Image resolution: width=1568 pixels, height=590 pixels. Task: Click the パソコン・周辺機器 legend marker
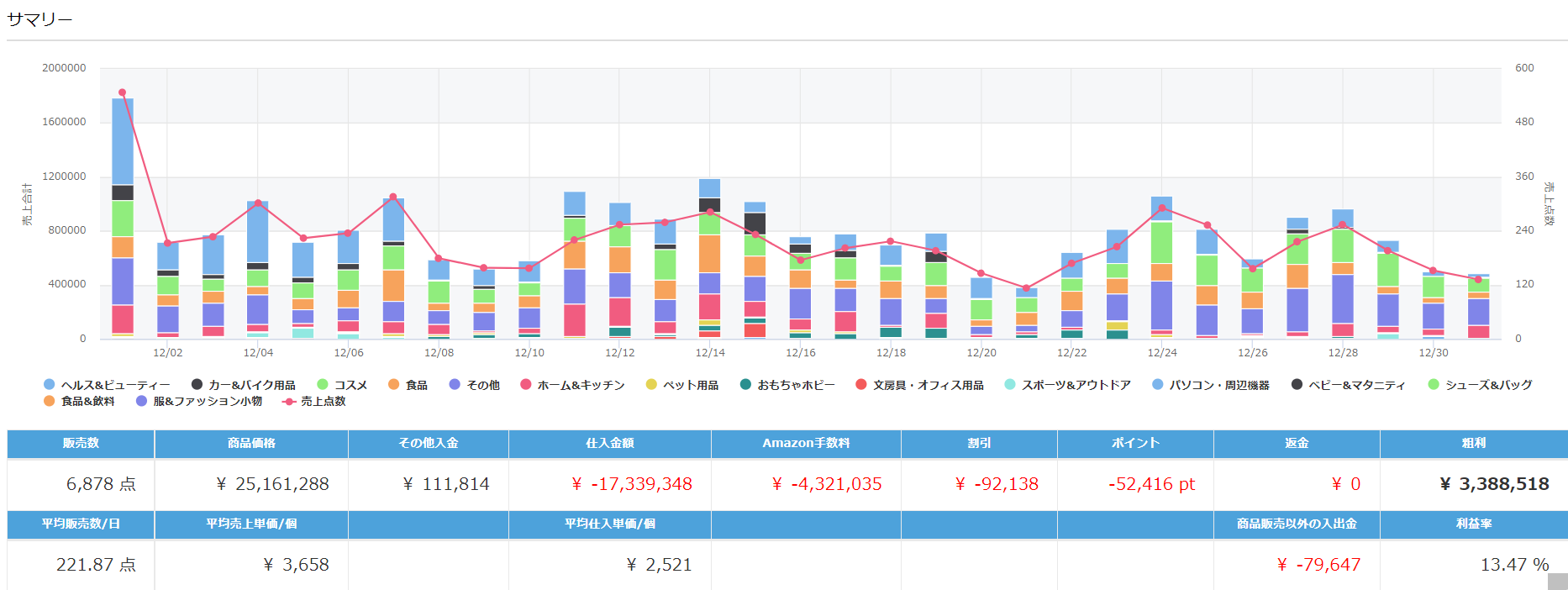(1158, 385)
